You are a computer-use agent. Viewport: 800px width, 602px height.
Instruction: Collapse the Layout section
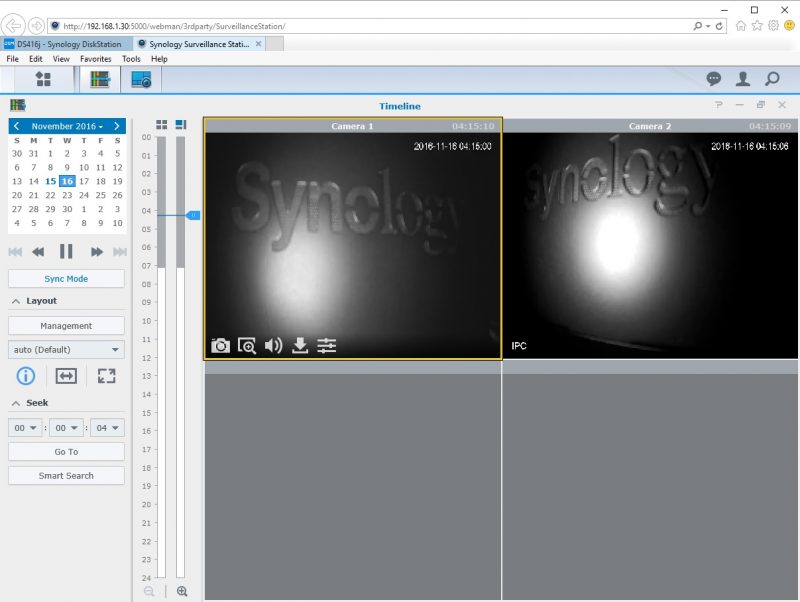click(16, 301)
